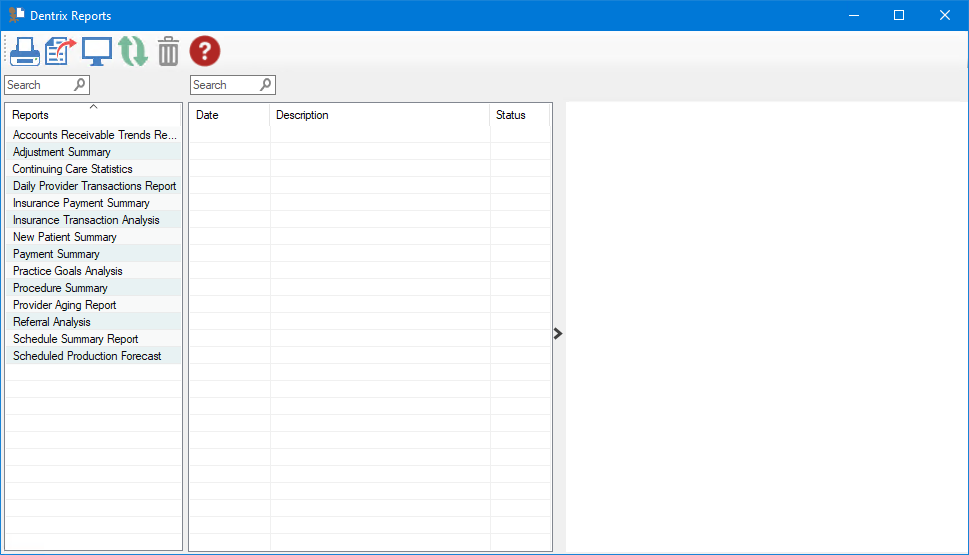Image resolution: width=969 pixels, height=555 pixels.
Task: Click the Dentrix Reports title bar icon
Action: [16, 15]
